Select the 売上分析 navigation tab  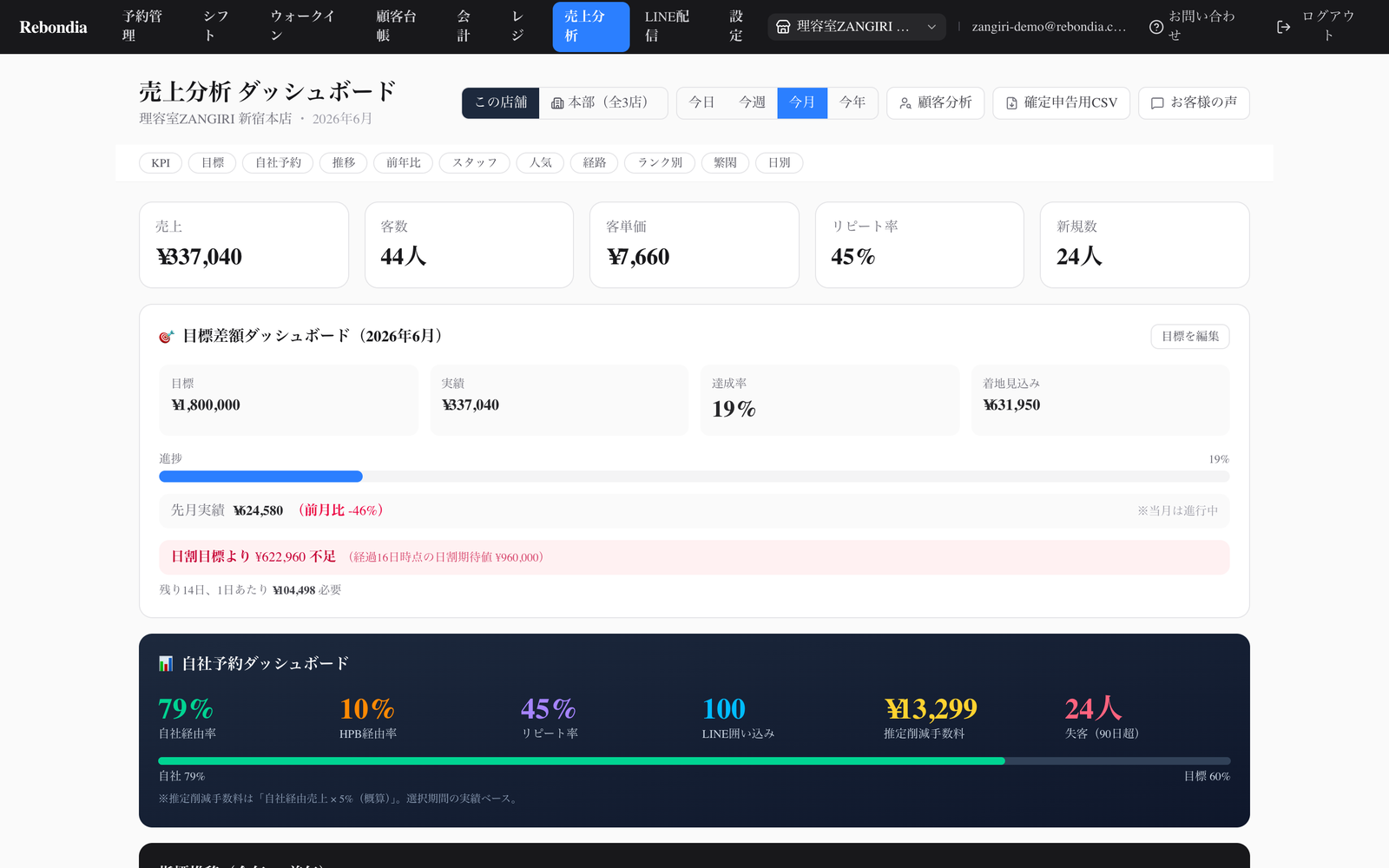point(590,26)
